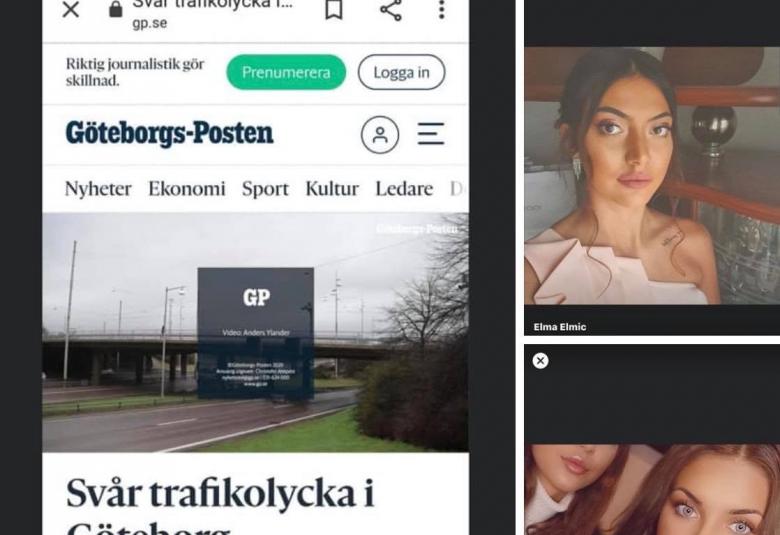The height and width of the screenshot is (535, 780).
Task: Open the Ledare section
Action: [404, 189]
